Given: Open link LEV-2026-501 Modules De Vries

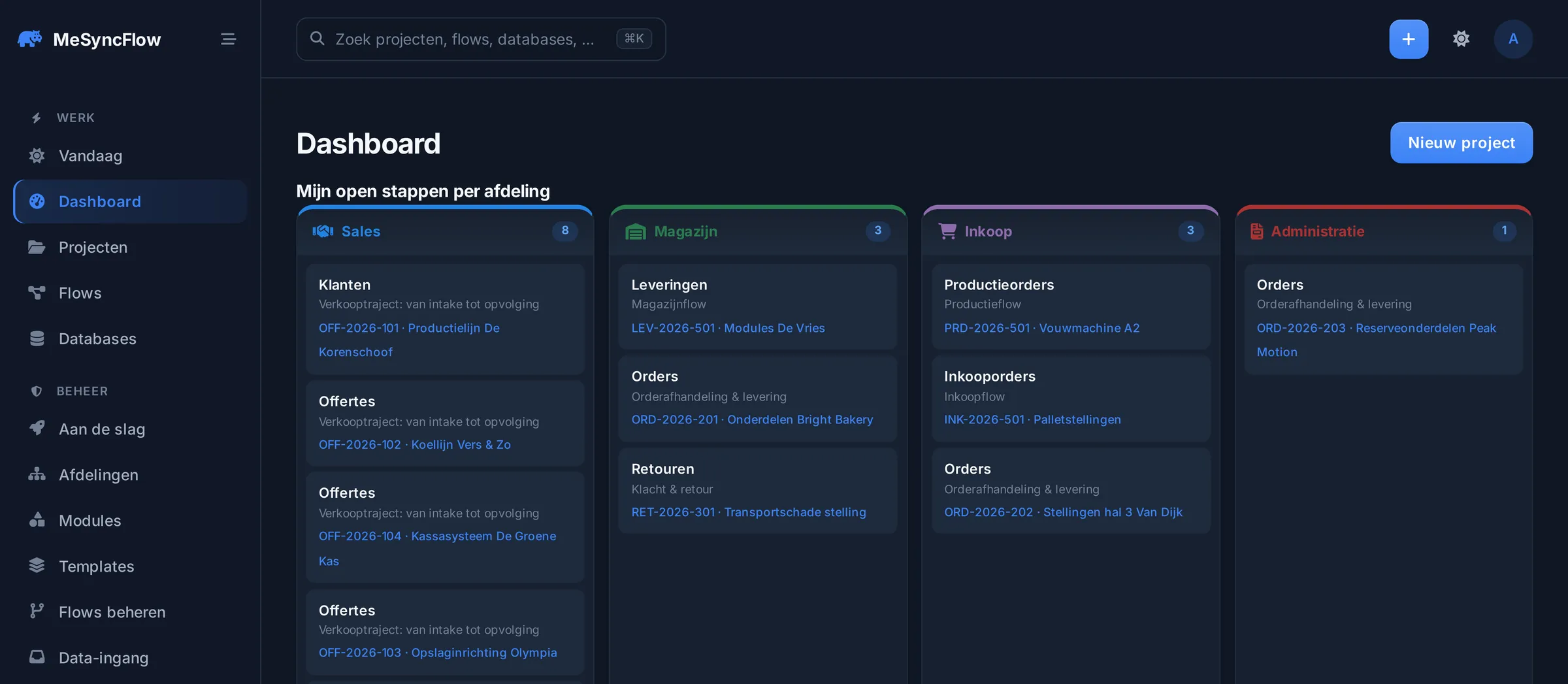Looking at the screenshot, I should pyautogui.click(x=728, y=328).
